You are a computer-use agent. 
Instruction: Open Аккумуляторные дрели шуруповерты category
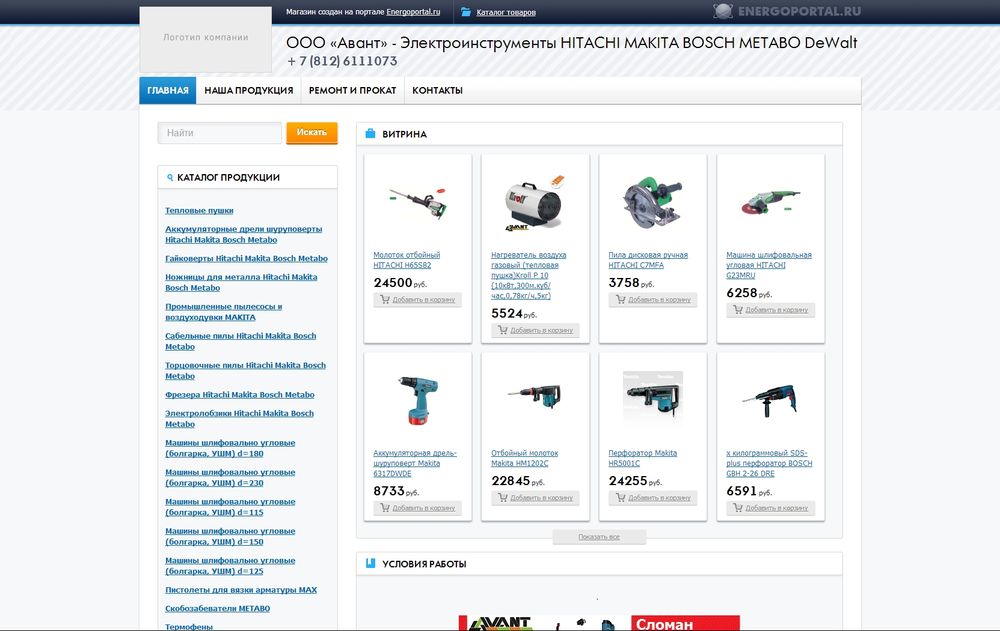coord(244,234)
